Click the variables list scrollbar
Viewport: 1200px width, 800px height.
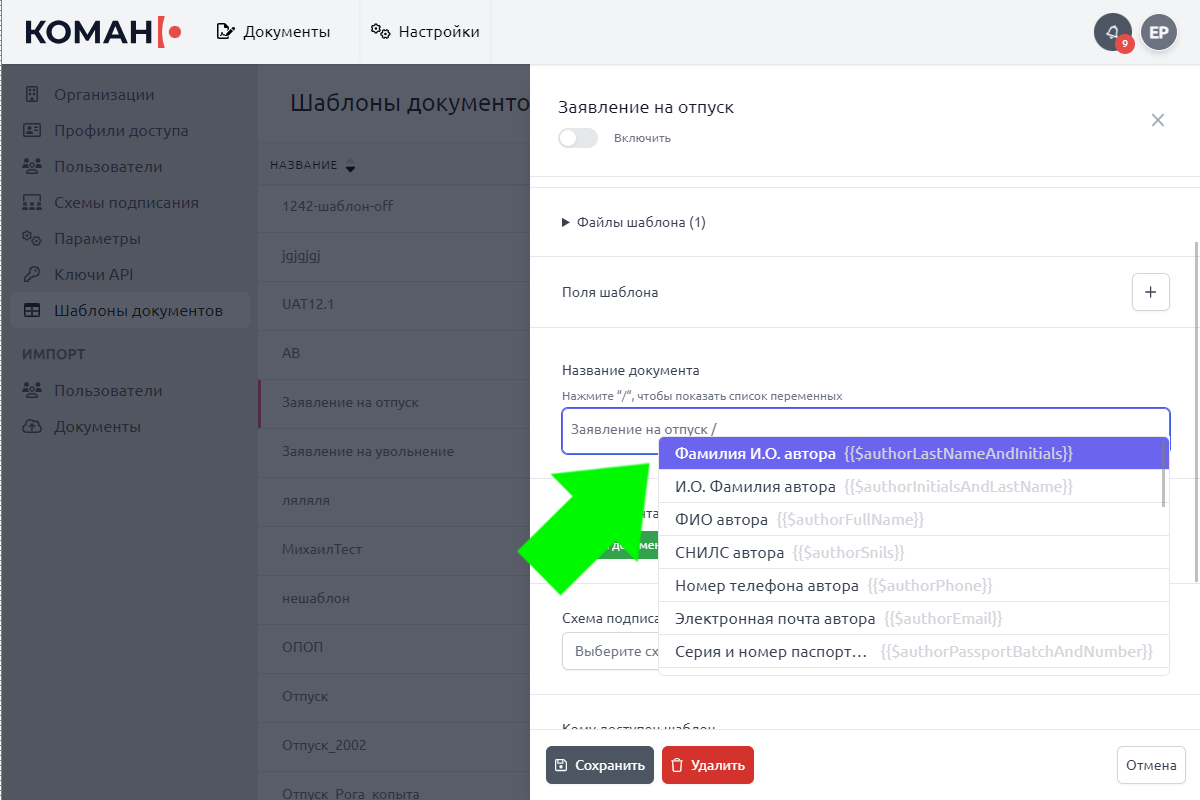point(1164,472)
